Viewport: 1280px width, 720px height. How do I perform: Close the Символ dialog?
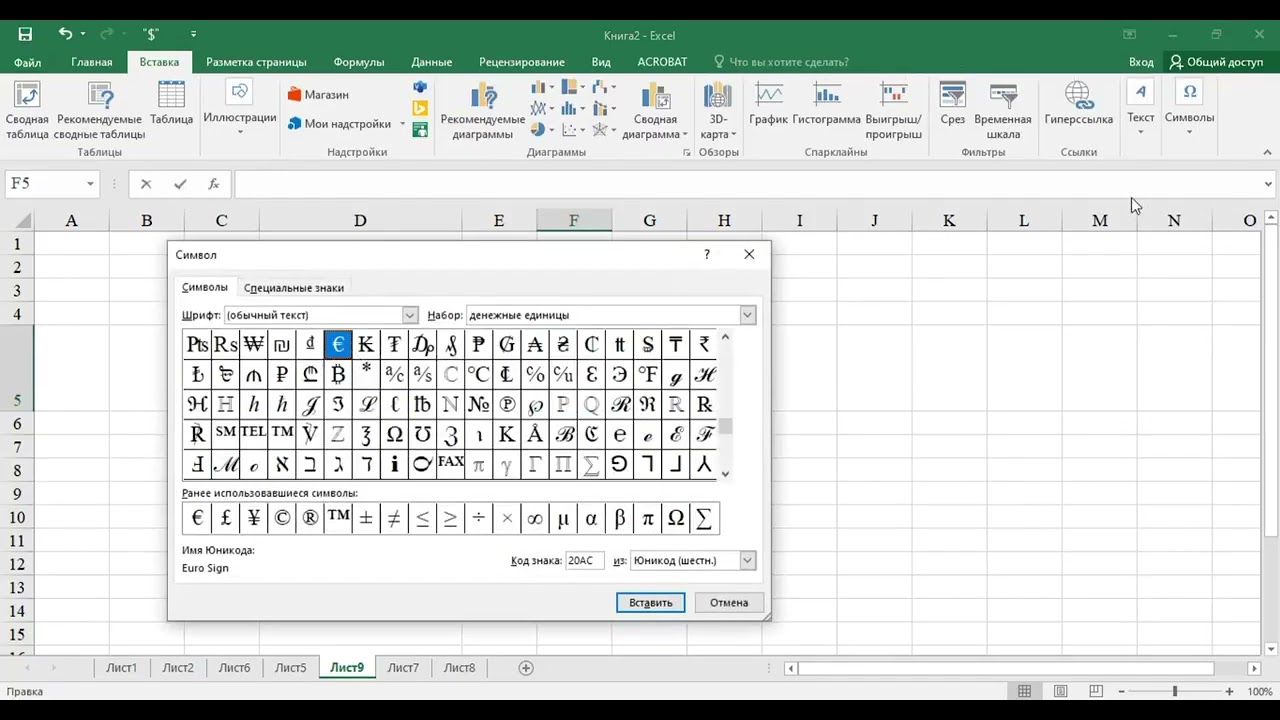click(x=749, y=254)
